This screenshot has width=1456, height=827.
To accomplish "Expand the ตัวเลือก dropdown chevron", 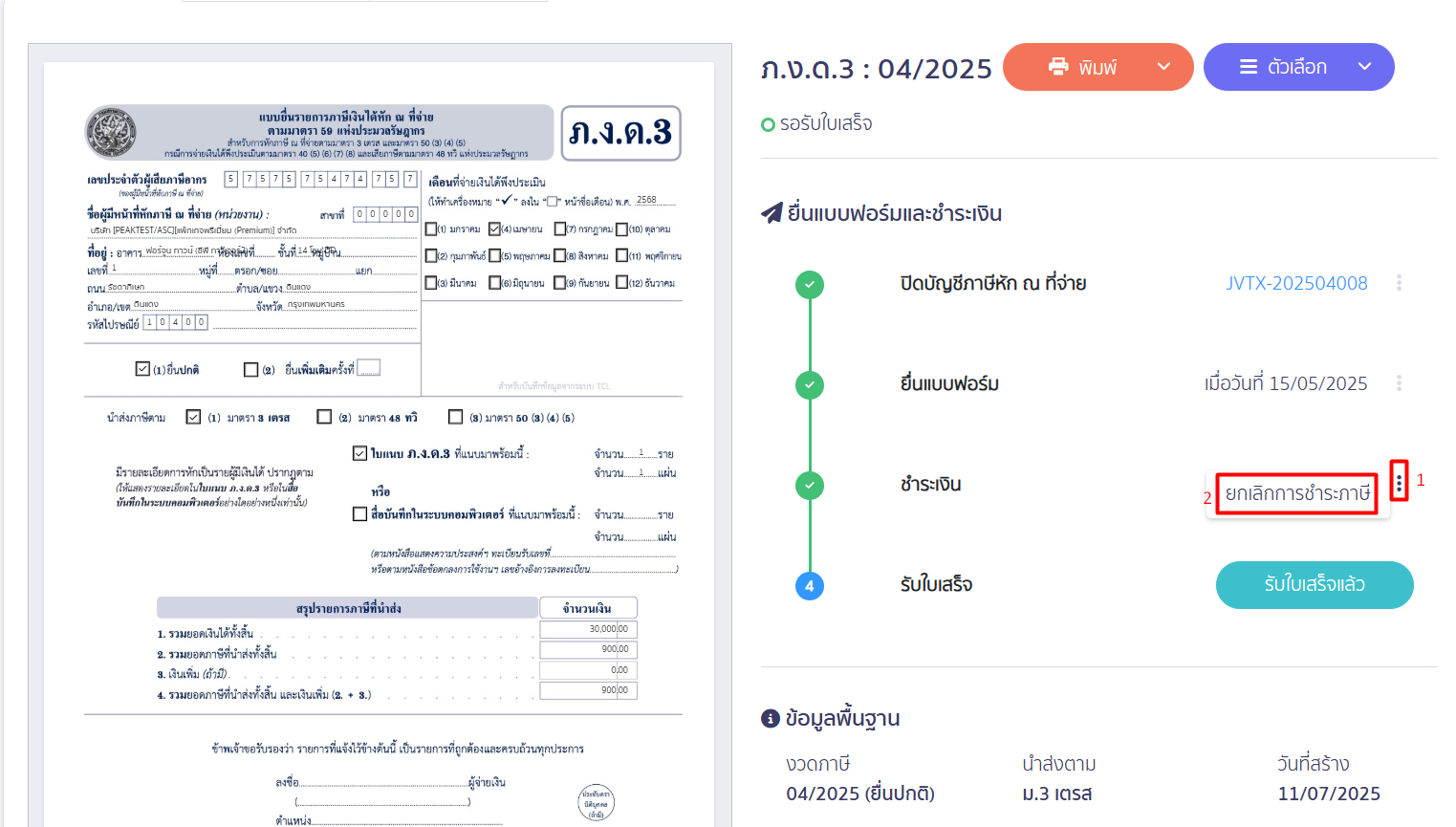I will (1364, 67).
